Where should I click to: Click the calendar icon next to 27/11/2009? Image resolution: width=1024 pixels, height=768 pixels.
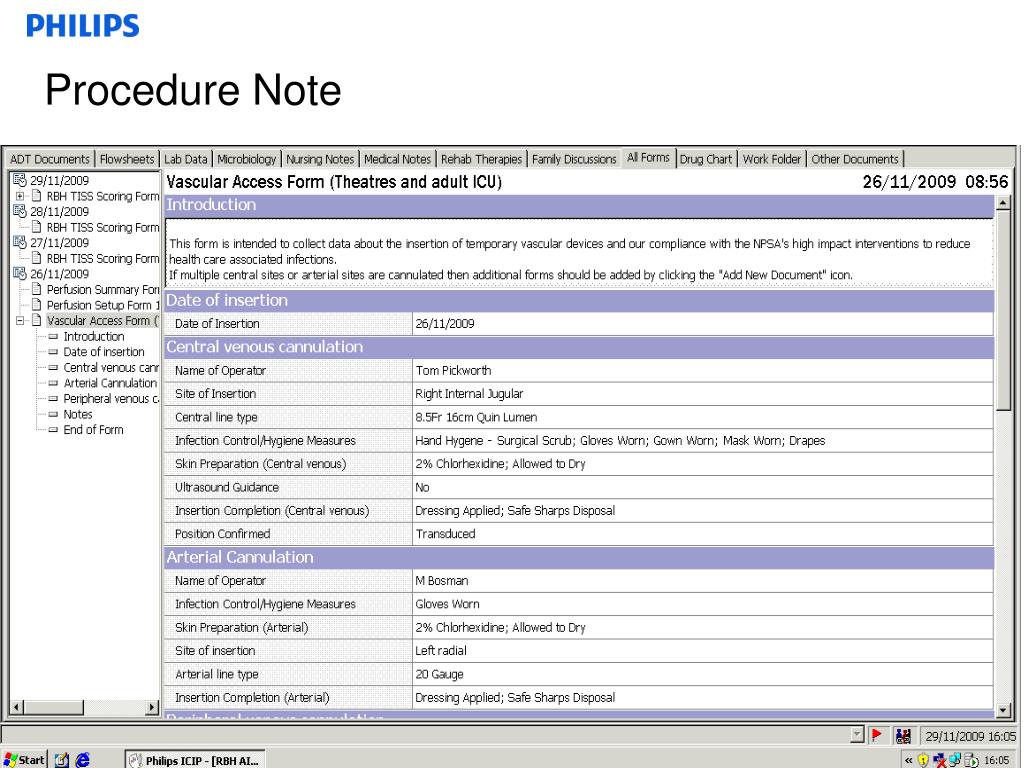20,242
